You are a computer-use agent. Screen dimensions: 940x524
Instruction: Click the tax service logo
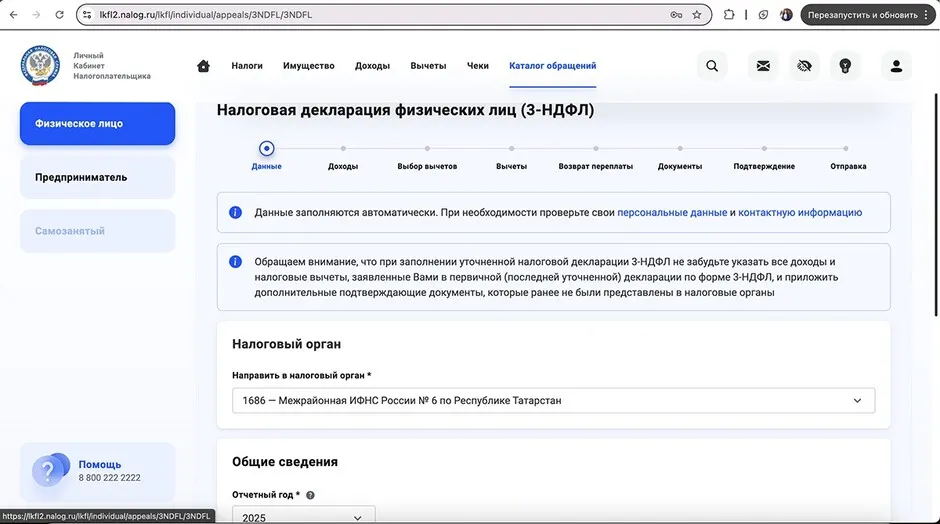[x=40, y=65]
